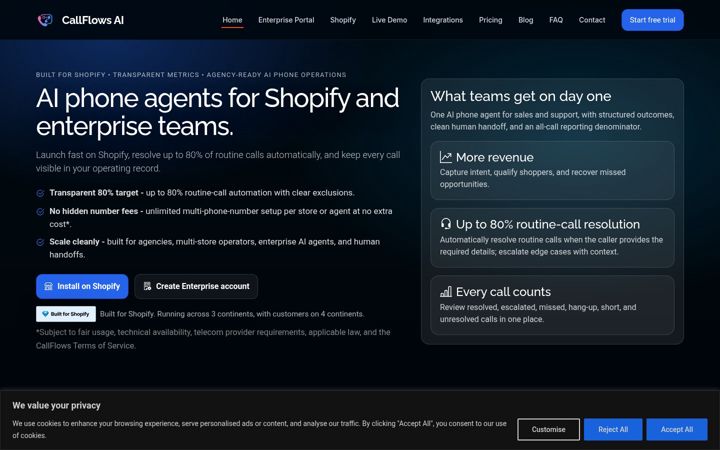Open the Home nav item

click(232, 20)
